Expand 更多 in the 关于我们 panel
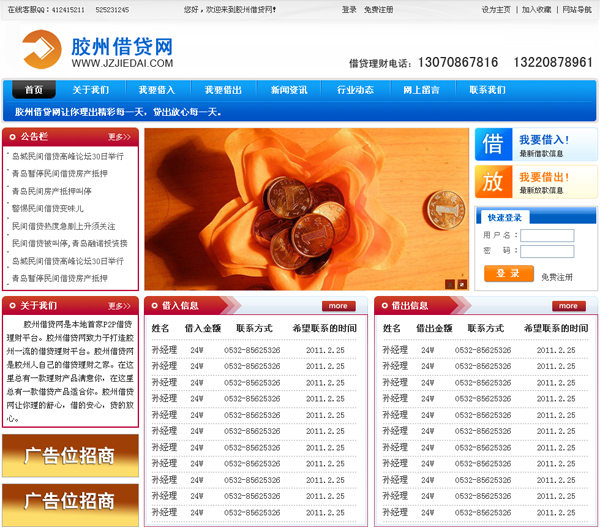 point(119,306)
